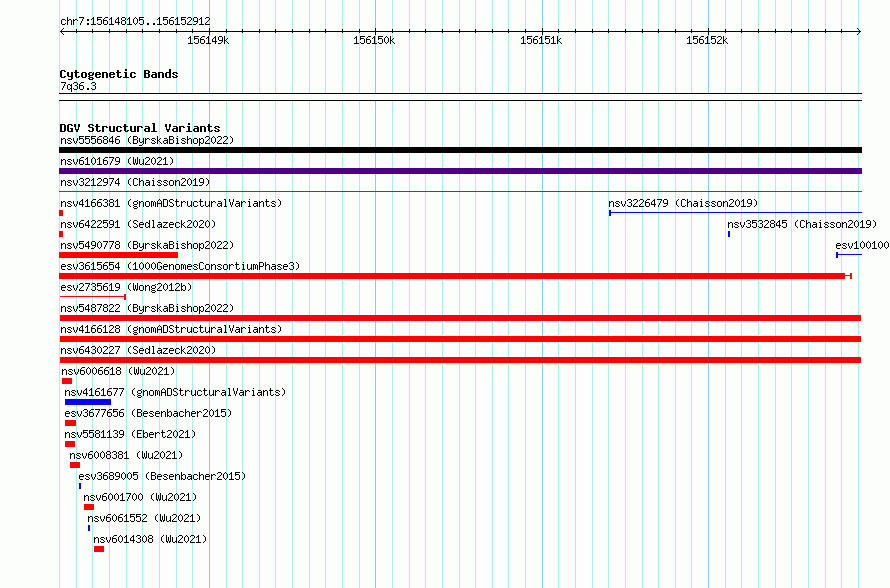
Task: Click the 156151k ruler tick label
Action: coord(541,40)
